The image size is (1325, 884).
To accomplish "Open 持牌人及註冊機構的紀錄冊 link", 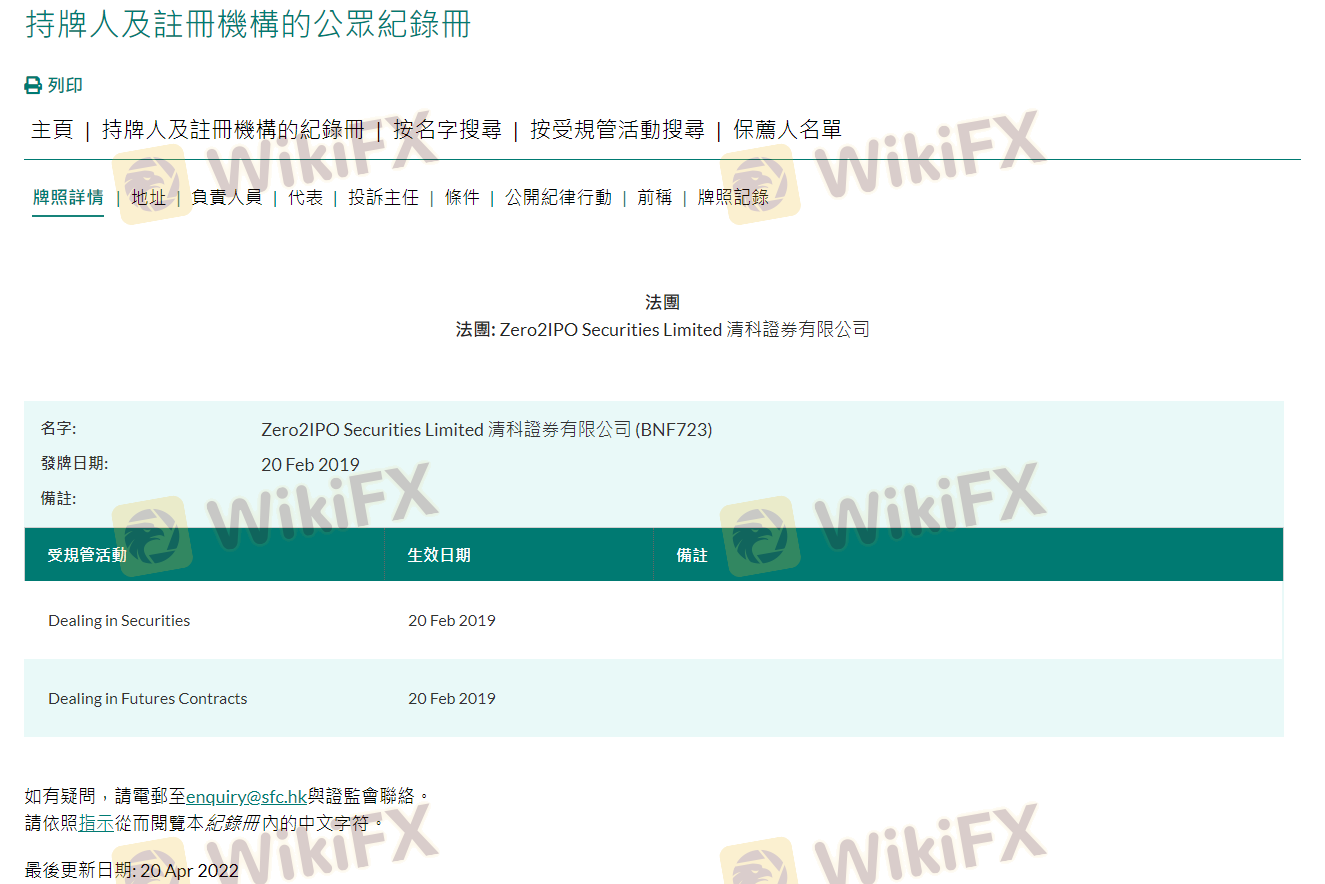I will 233,130.
